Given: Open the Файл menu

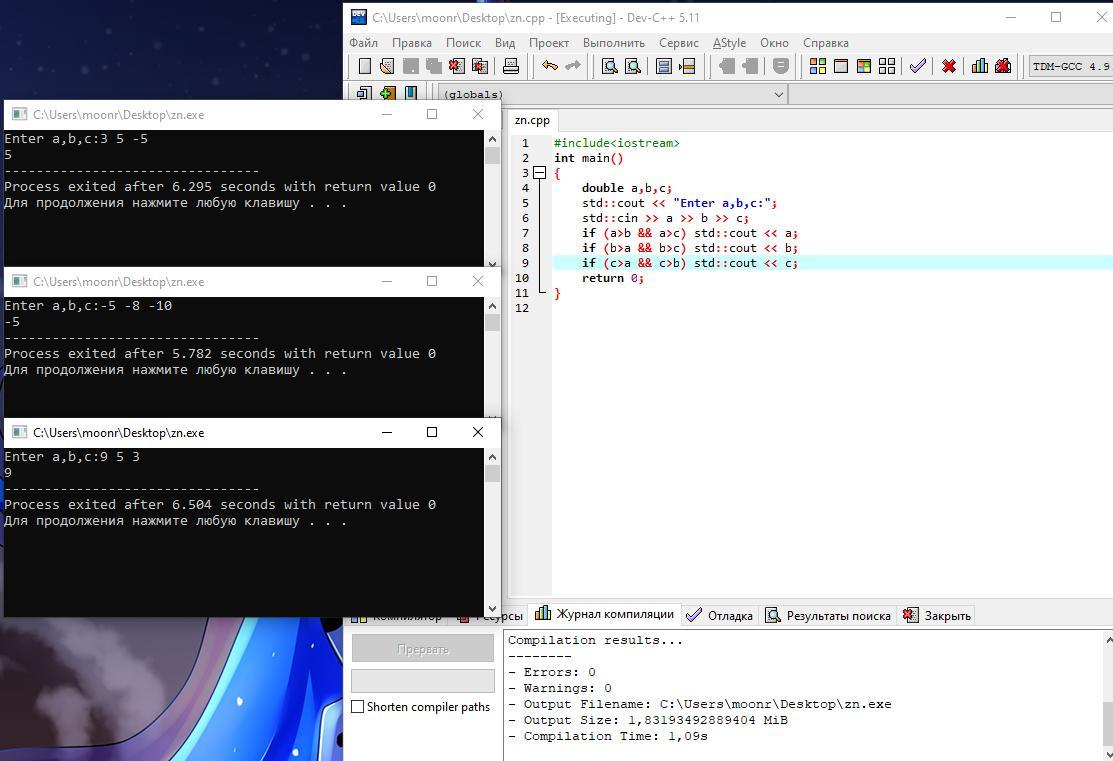Looking at the screenshot, I should click(363, 43).
